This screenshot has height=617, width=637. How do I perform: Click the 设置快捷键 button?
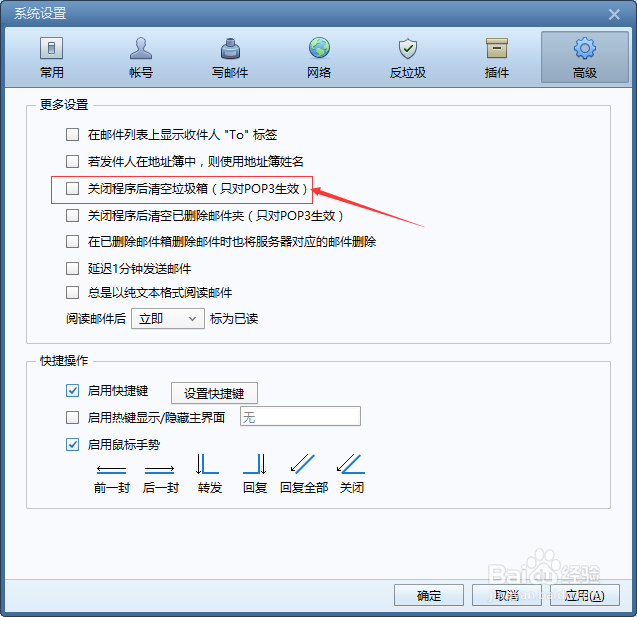click(x=214, y=393)
